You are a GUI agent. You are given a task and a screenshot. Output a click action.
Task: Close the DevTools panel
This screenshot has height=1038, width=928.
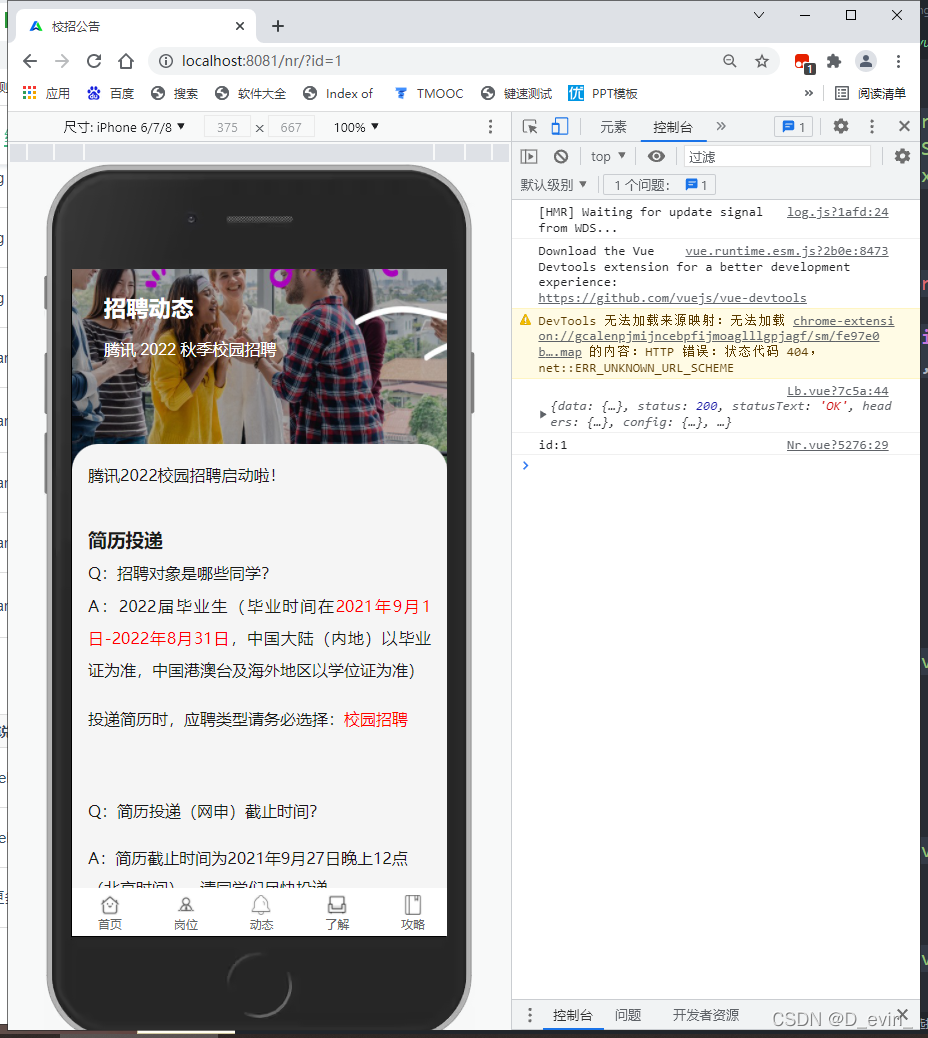904,126
